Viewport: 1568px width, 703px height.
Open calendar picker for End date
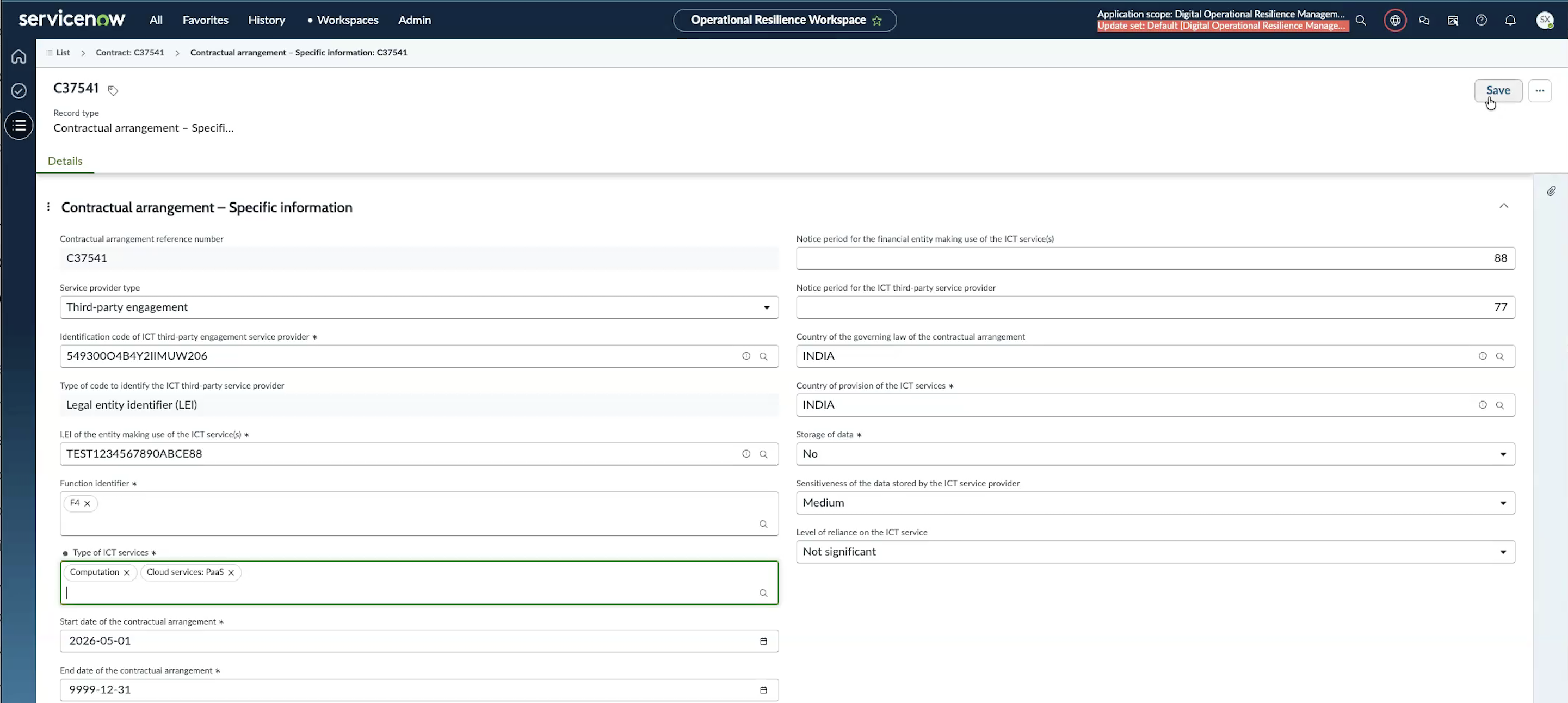point(763,689)
